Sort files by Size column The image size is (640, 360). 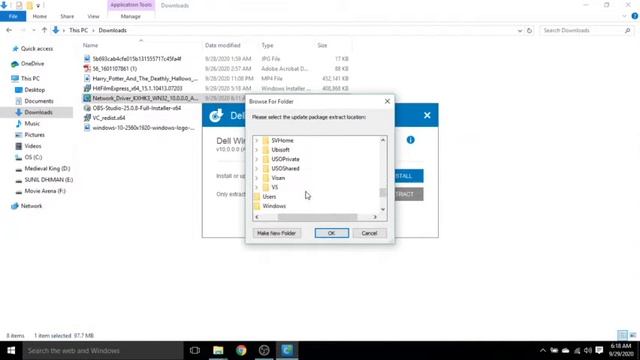click(322, 45)
